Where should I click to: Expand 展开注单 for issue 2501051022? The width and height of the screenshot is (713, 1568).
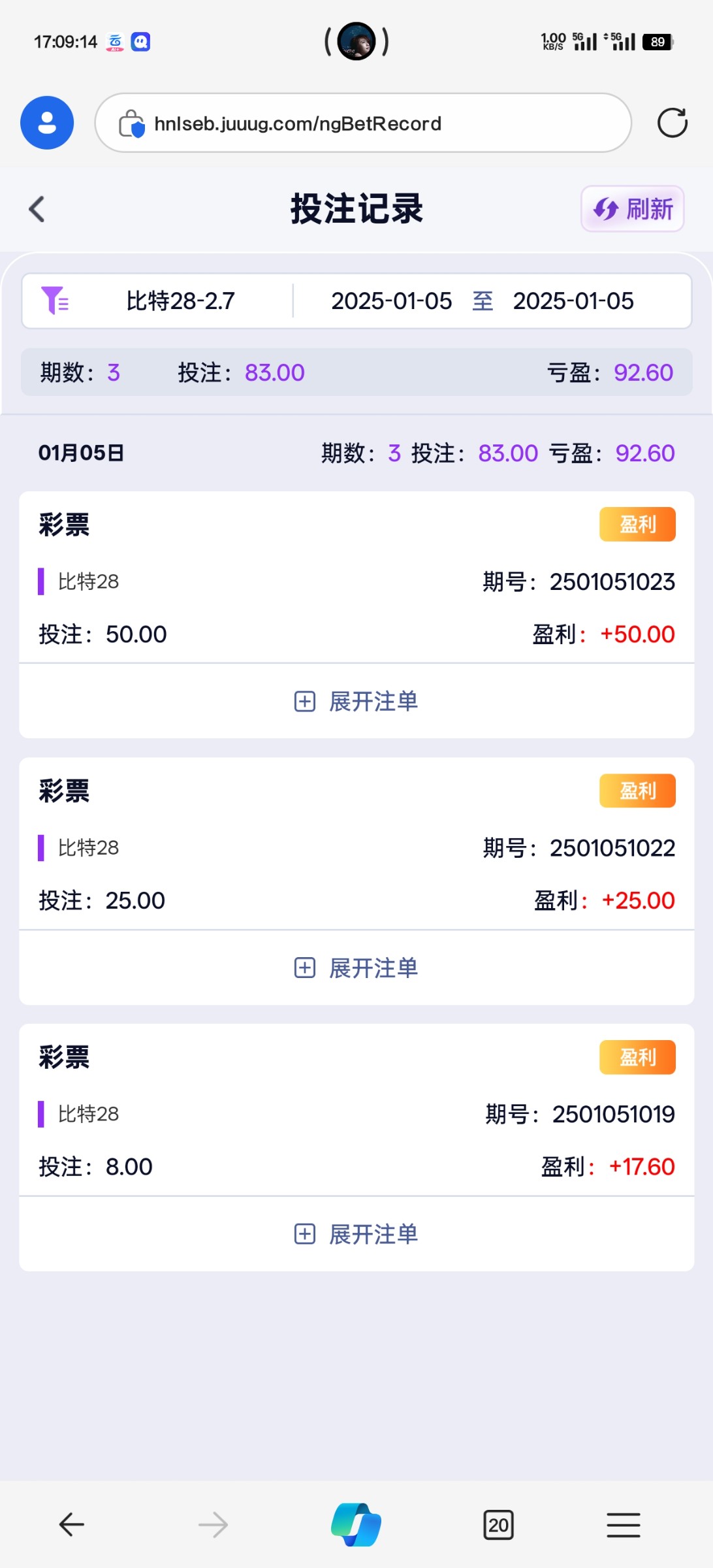pyautogui.click(x=356, y=968)
